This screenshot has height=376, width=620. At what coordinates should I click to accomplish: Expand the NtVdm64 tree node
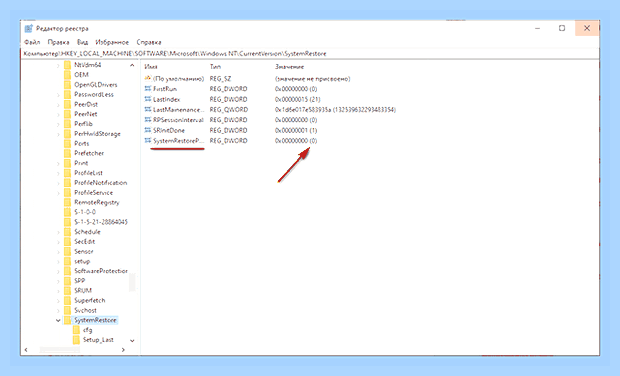[x=58, y=65]
